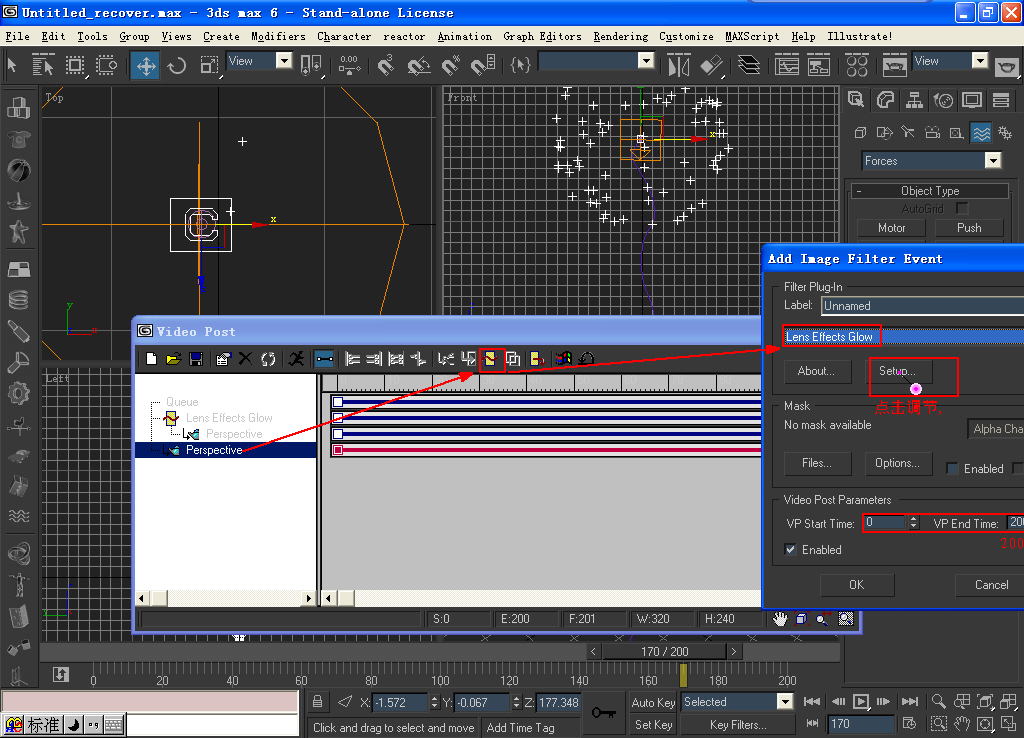Image resolution: width=1024 pixels, height=738 pixels.
Task: Click Video Post Pan hand icon
Action: 780,618
